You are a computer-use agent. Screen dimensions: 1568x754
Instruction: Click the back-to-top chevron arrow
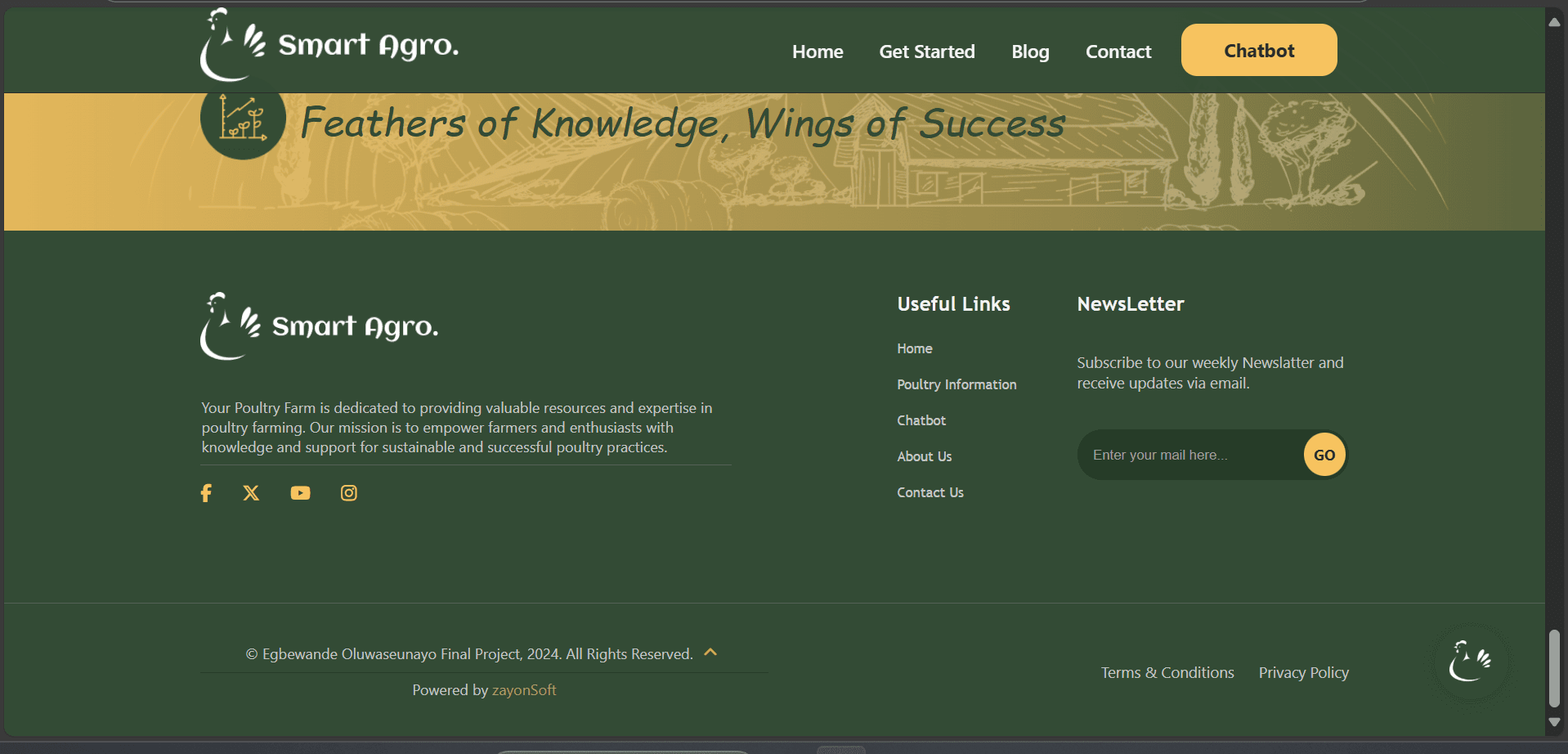(710, 653)
